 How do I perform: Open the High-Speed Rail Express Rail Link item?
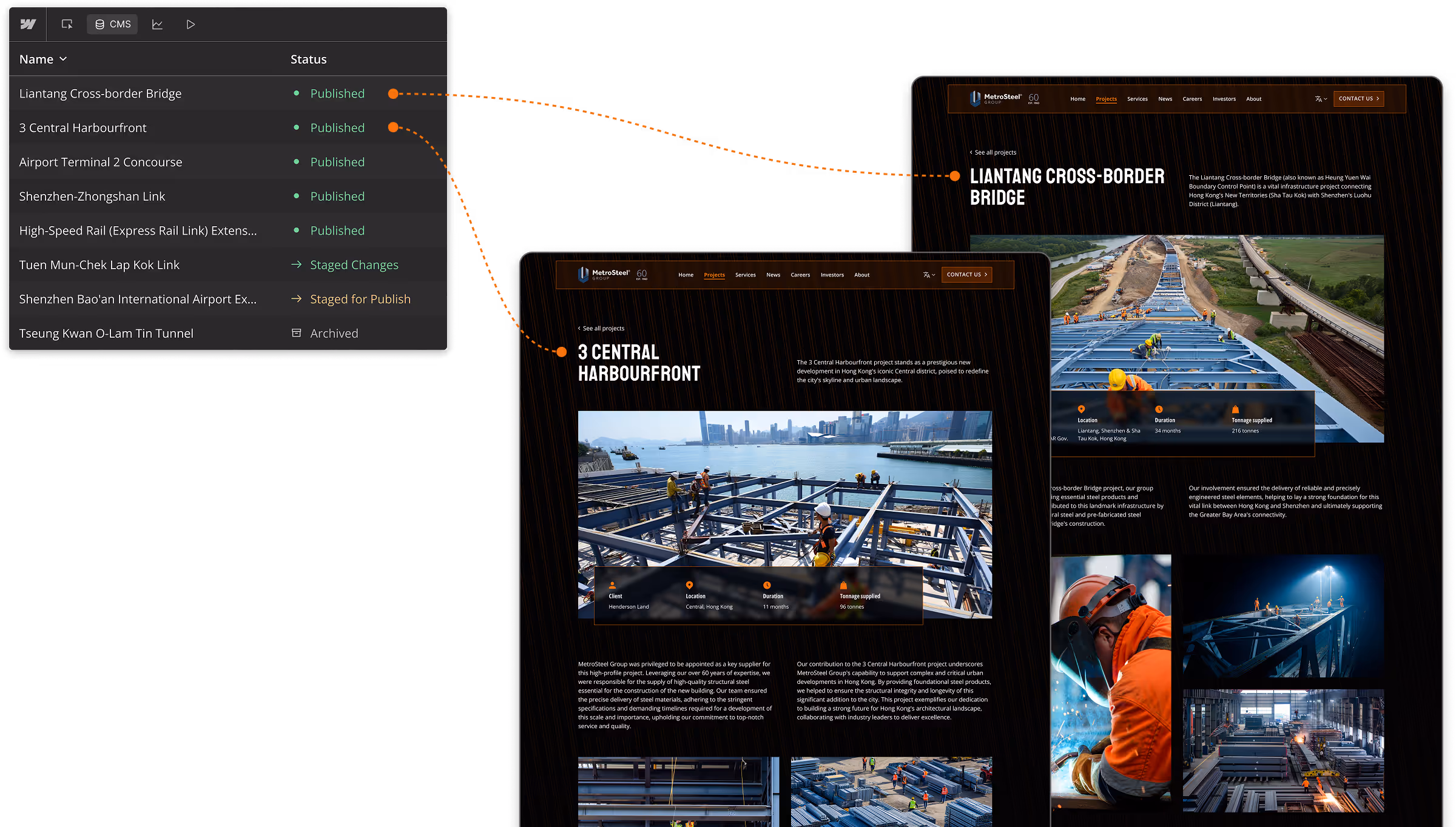pyautogui.click(x=138, y=230)
